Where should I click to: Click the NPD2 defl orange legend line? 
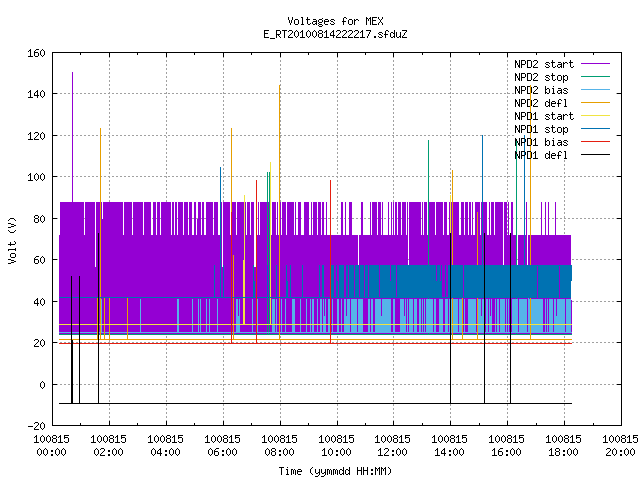click(595, 103)
